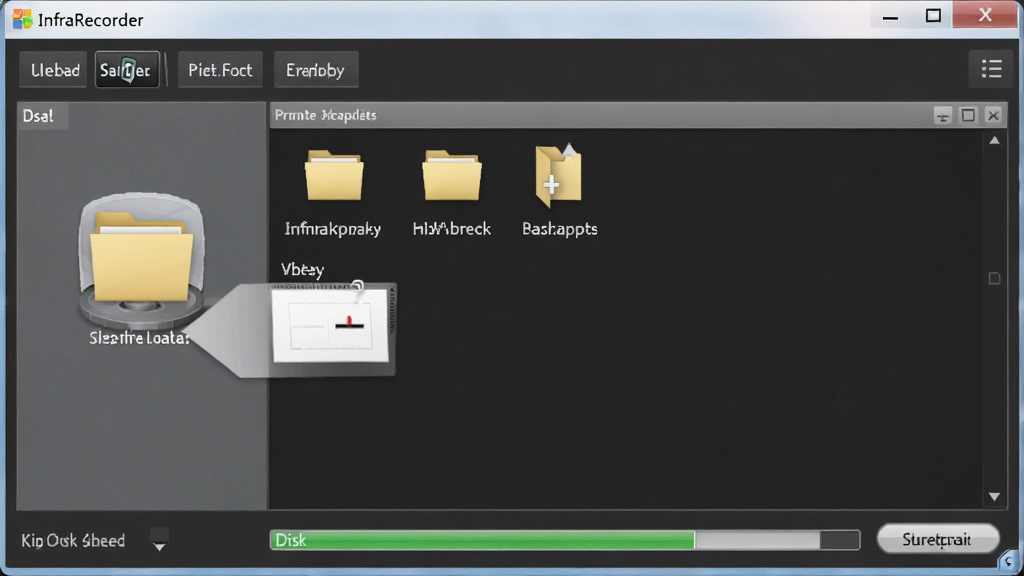The height and width of the screenshot is (576, 1024).
Task: Click the Vbeay document thumbnail
Action: point(331,326)
